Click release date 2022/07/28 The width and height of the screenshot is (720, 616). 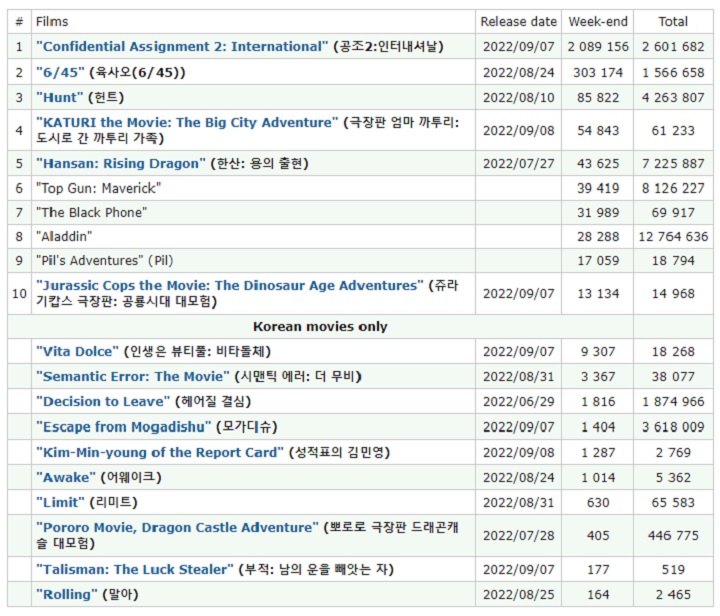tap(518, 535)
